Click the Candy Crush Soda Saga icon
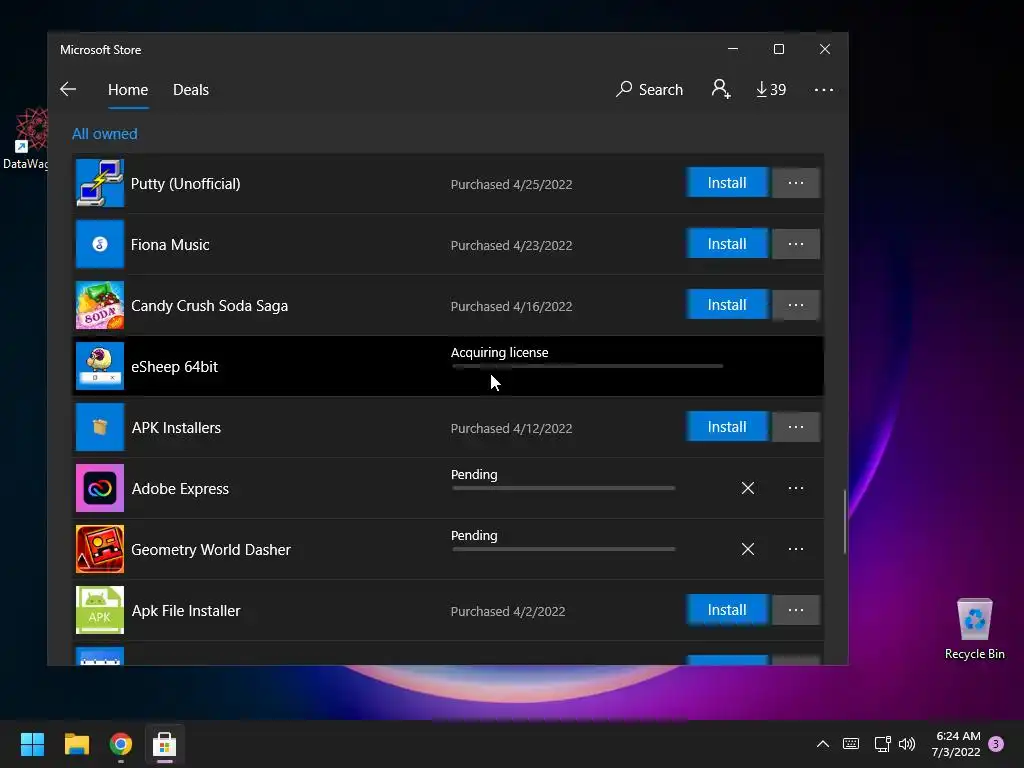 [x=100, y=305]
